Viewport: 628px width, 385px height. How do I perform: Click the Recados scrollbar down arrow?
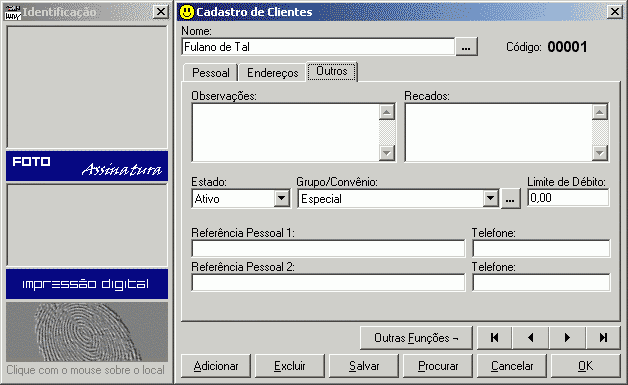pyautogui.click(x=600, y=153)
